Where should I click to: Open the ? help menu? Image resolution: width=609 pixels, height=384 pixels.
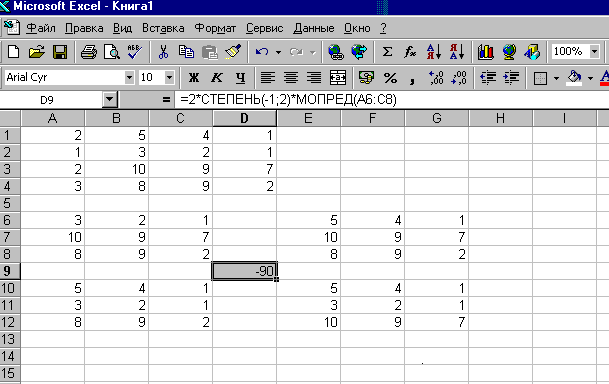(383, 28)
